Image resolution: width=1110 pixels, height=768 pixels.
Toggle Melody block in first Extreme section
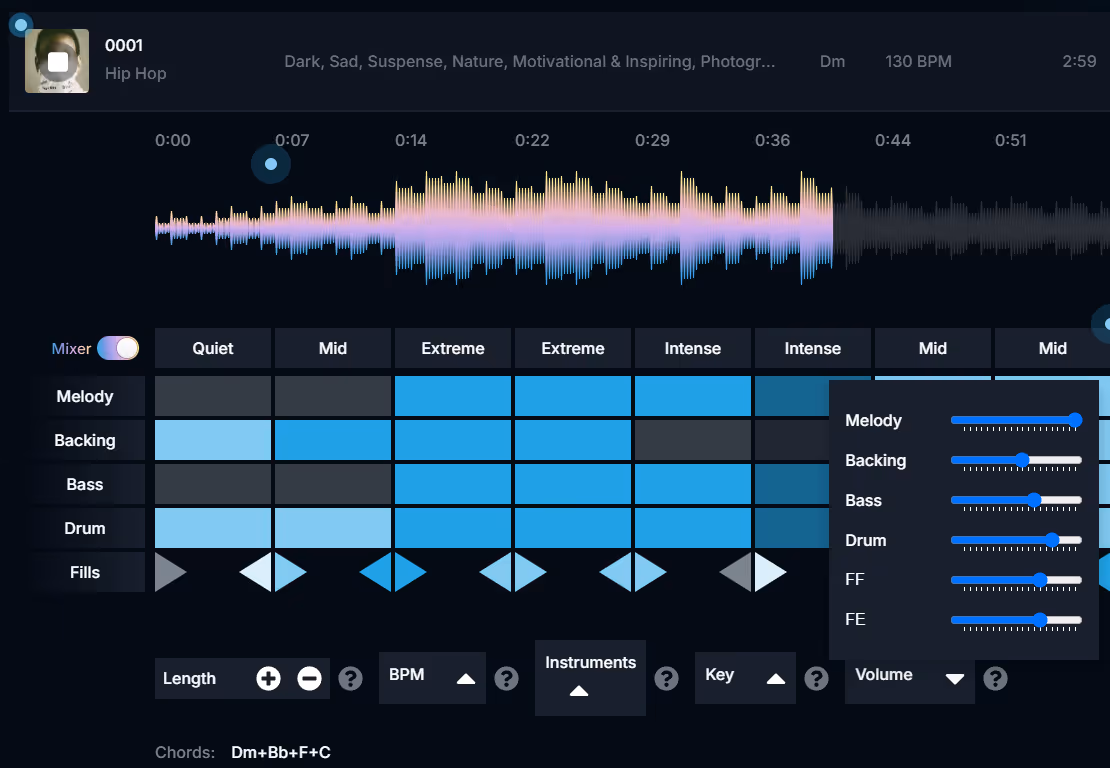pos(452,396)
